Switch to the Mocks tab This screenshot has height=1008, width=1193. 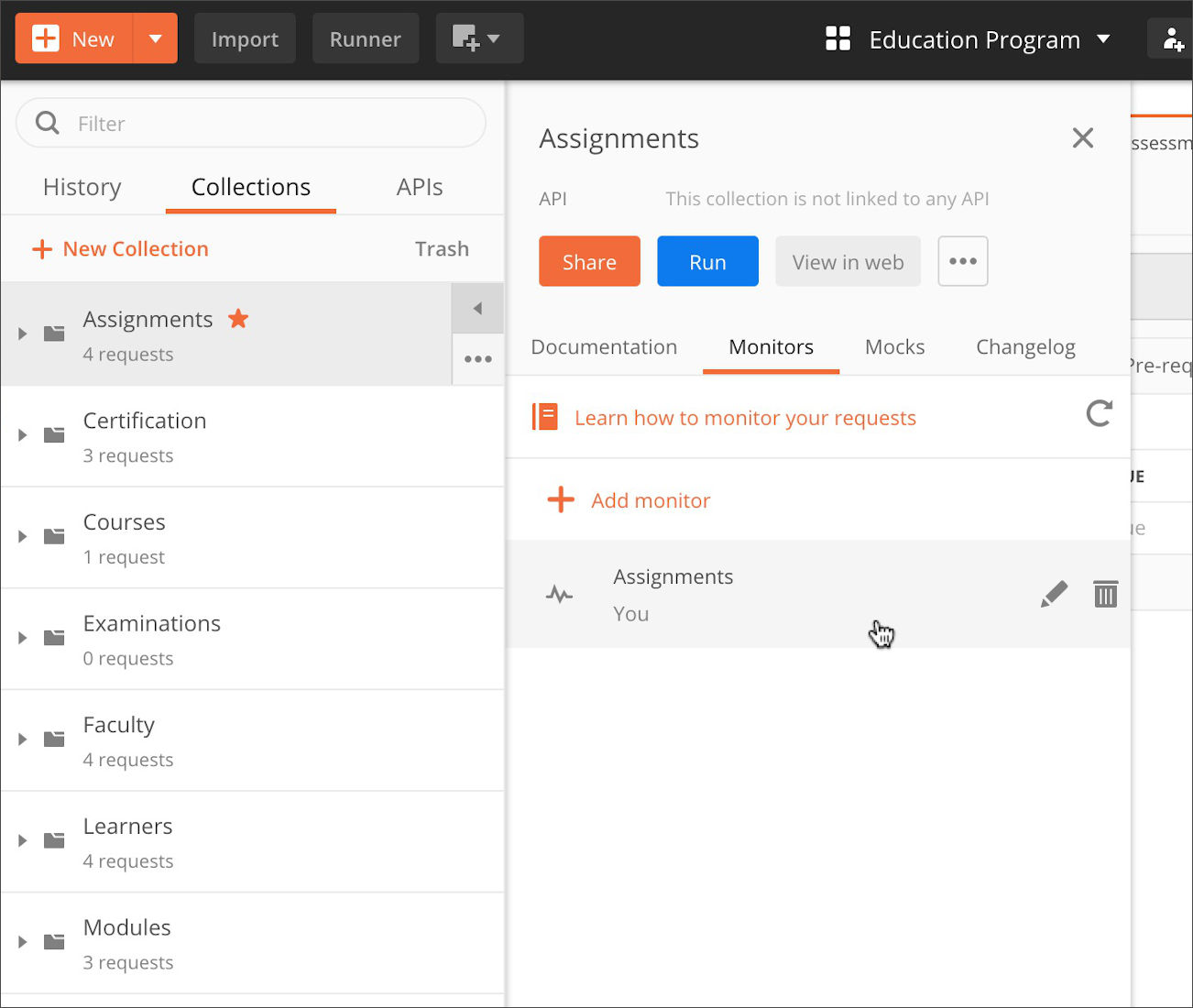point(894,347)
